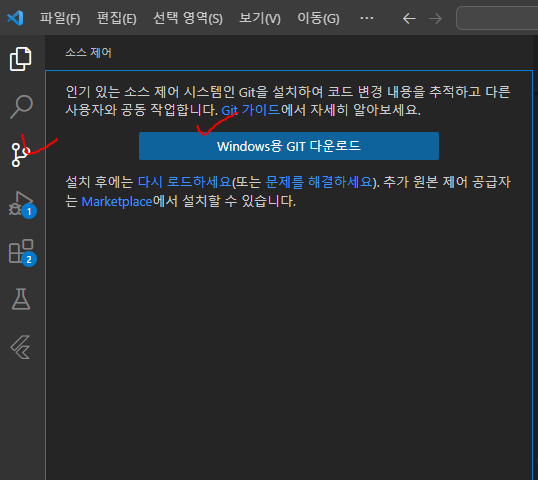Click the 문제를 해결하세요 link
This screenshot has height=480, width=538.
tap(319, 182)
